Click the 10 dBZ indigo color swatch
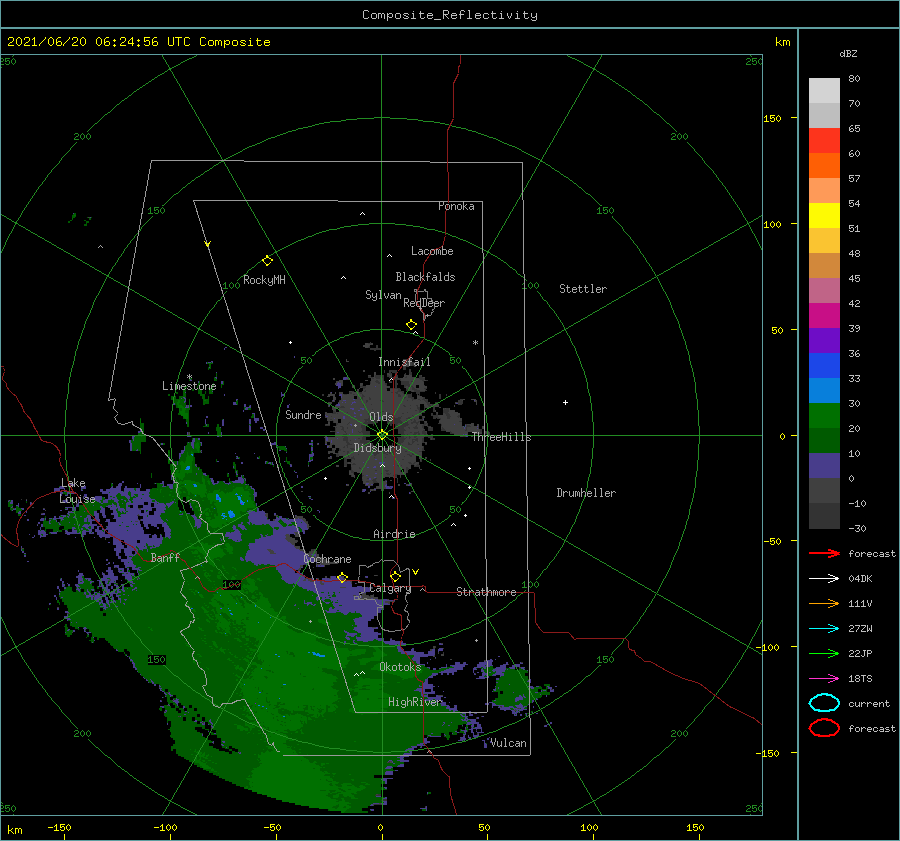The width and height of the screenshot is (900, 841). [824, 466]
